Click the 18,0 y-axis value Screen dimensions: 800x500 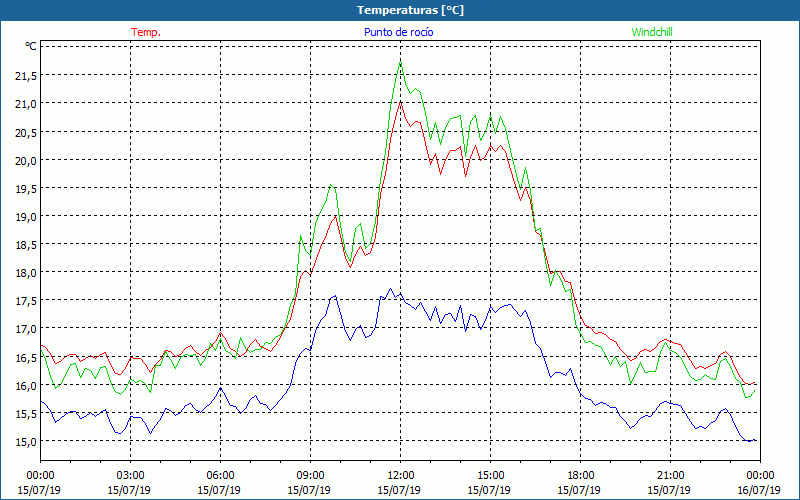click(x=26, y=273)
